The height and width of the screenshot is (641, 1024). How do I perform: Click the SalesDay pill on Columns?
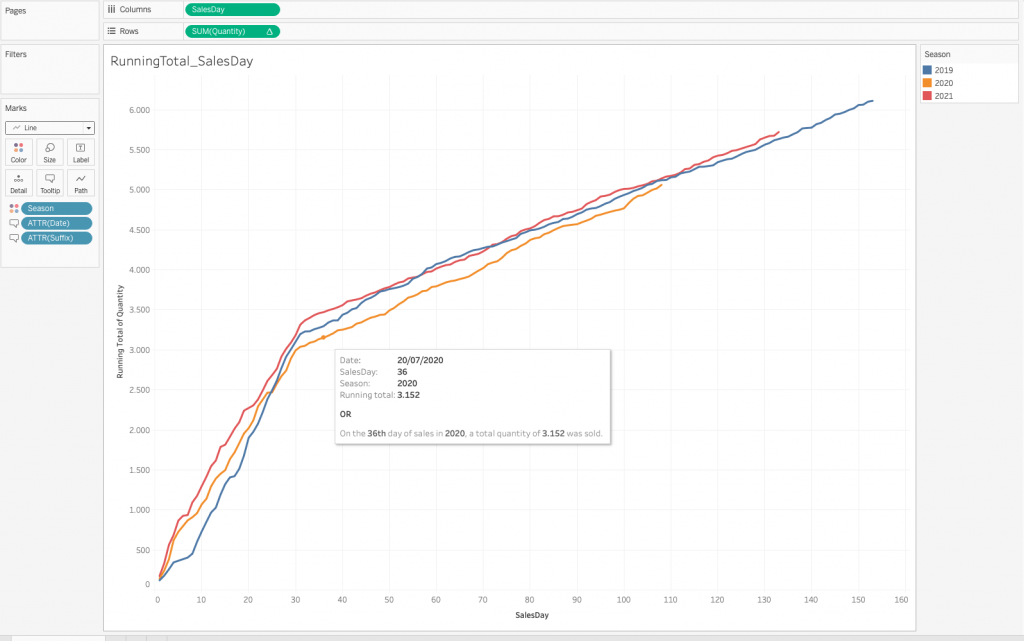(x=232, y=9)
